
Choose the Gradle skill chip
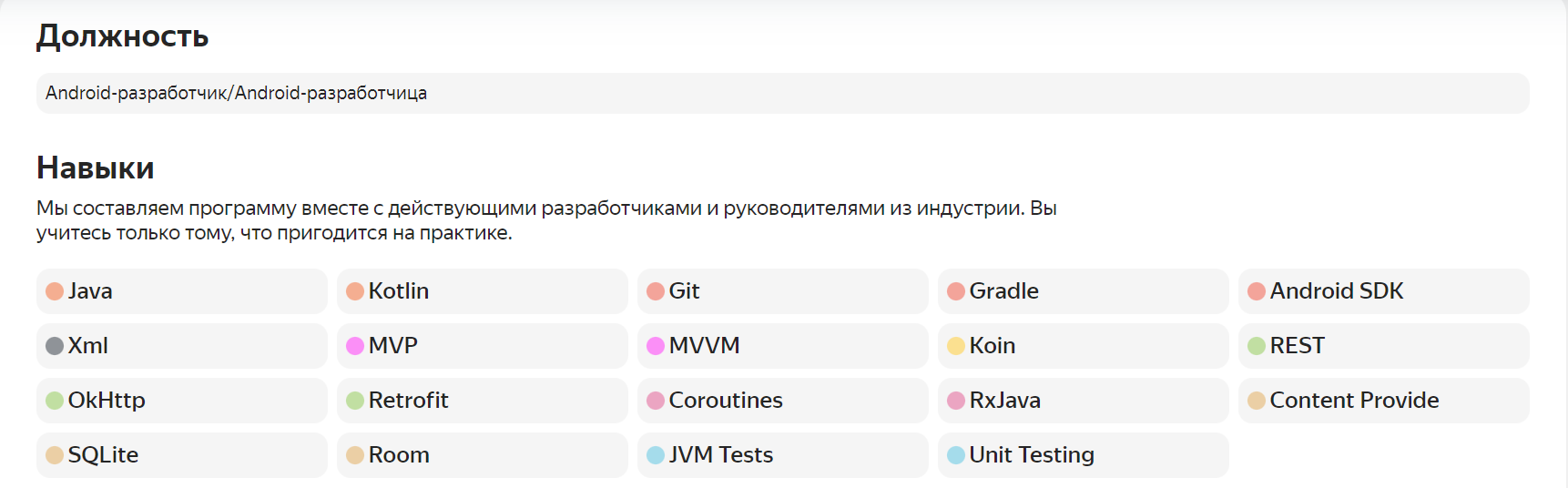[x=1083, y=291]
